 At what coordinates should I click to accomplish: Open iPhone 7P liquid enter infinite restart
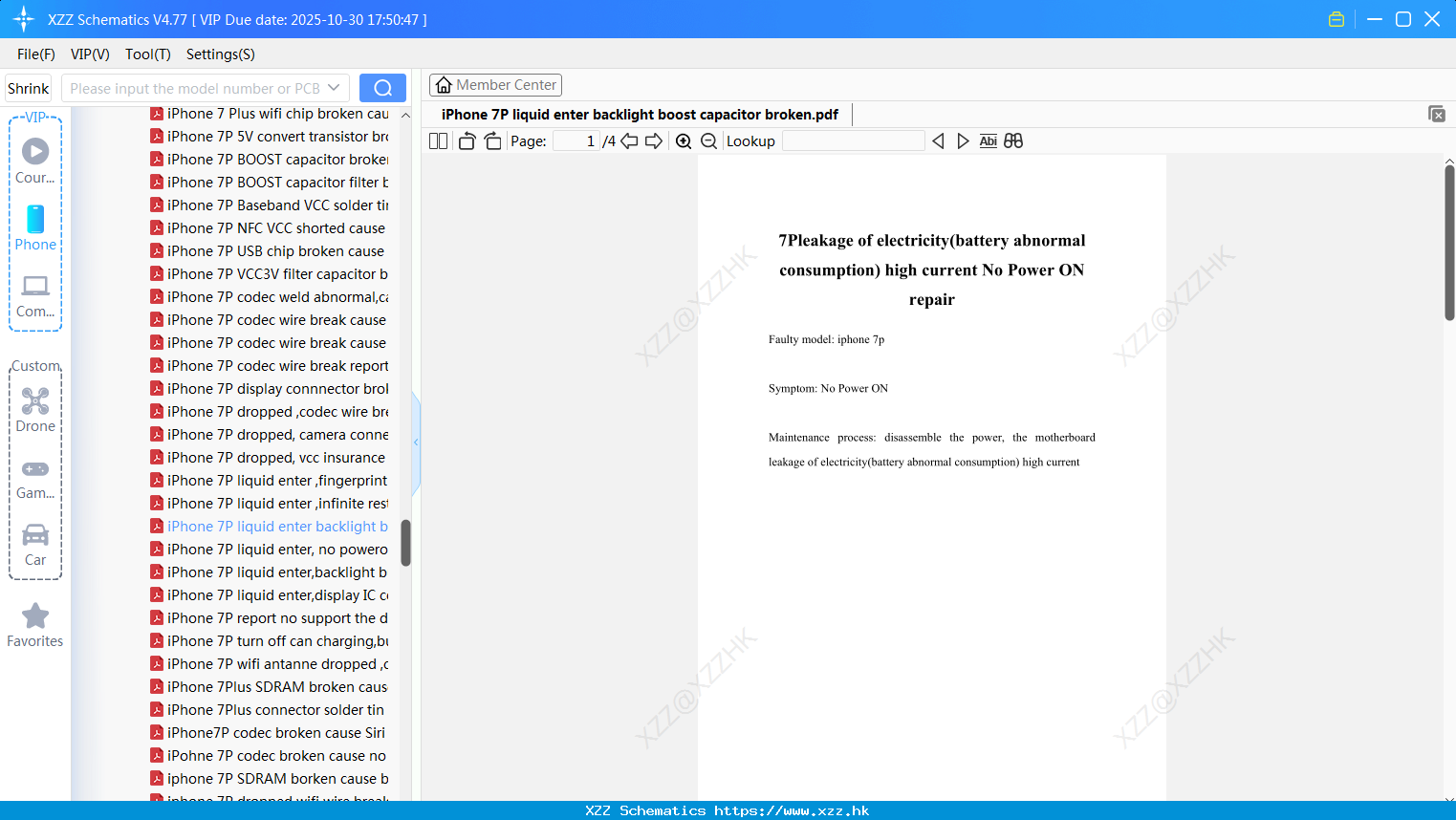pos(270,504)
